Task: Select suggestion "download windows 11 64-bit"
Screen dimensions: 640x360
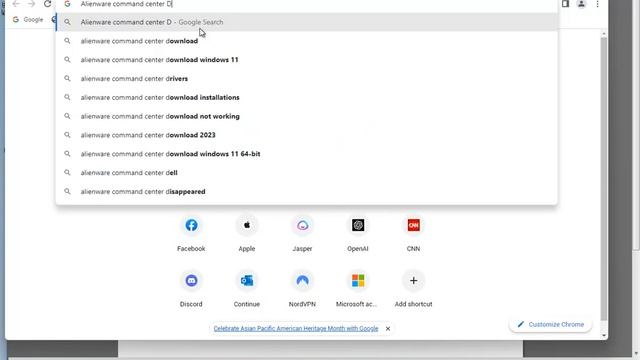Action: point(307,154)
